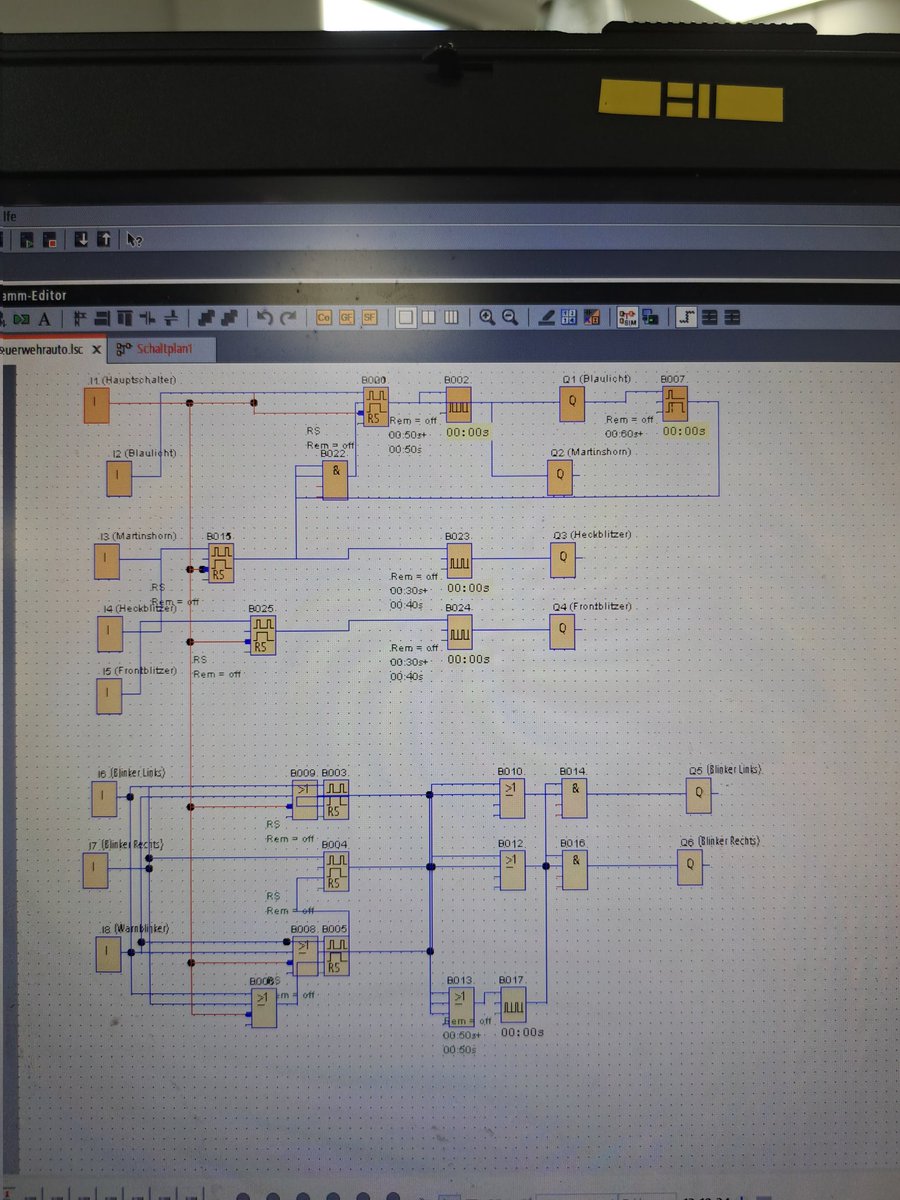This screenshot has height=1200, width=900.
Task: Click the LOGO to PC upload arrow icon
Action: point(104,240)
